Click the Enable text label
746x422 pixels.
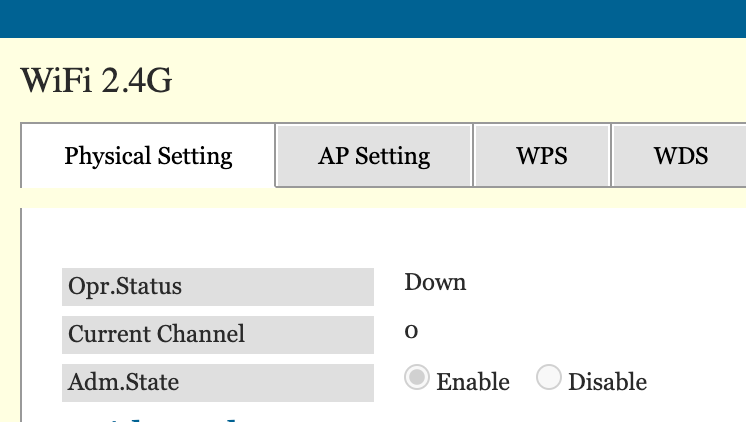pos(473,382)
